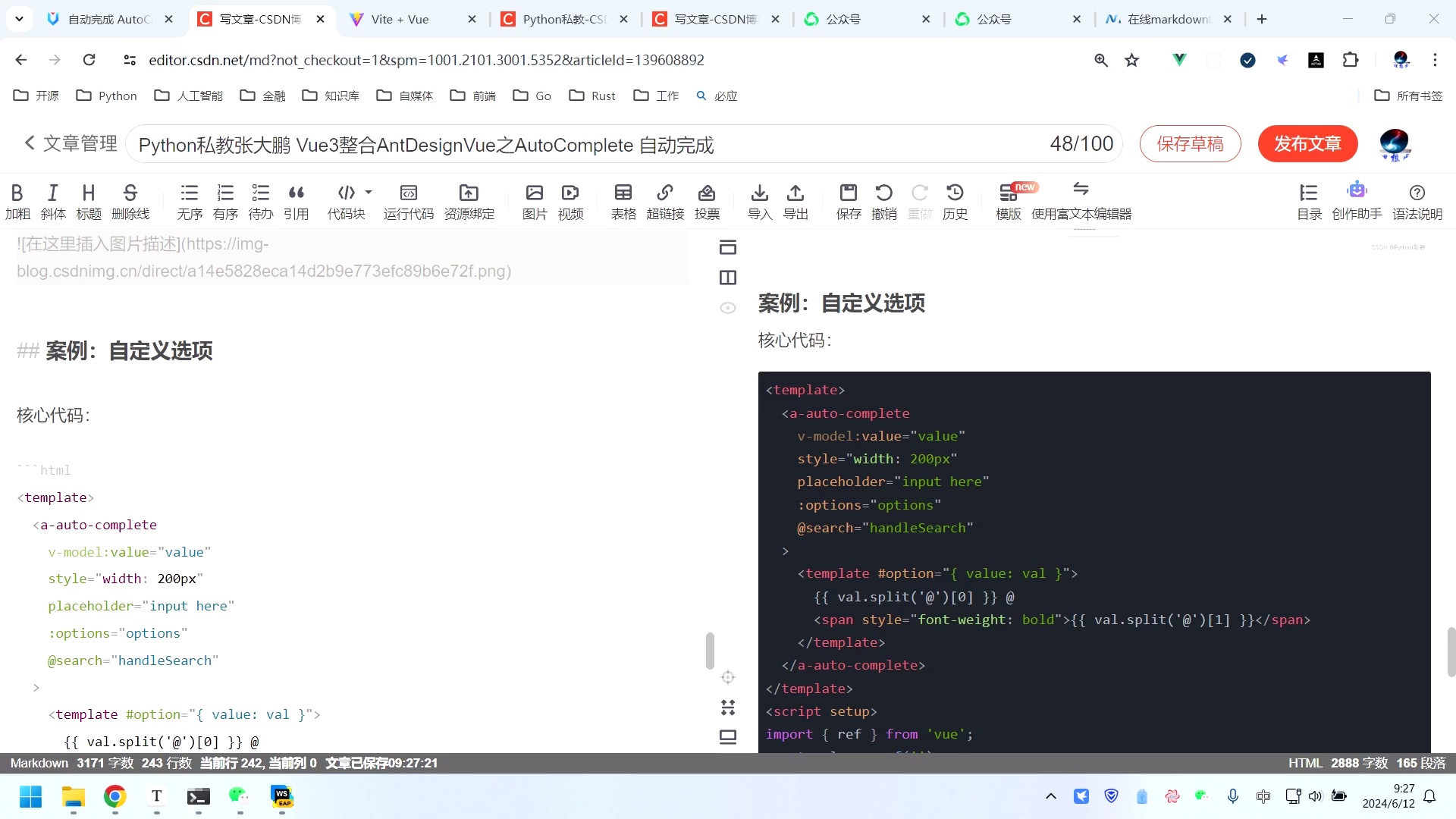This screenshot has width=1456, height=819.
Task: Undo last edit with 撤销
Action: click(x=884, y=199)
